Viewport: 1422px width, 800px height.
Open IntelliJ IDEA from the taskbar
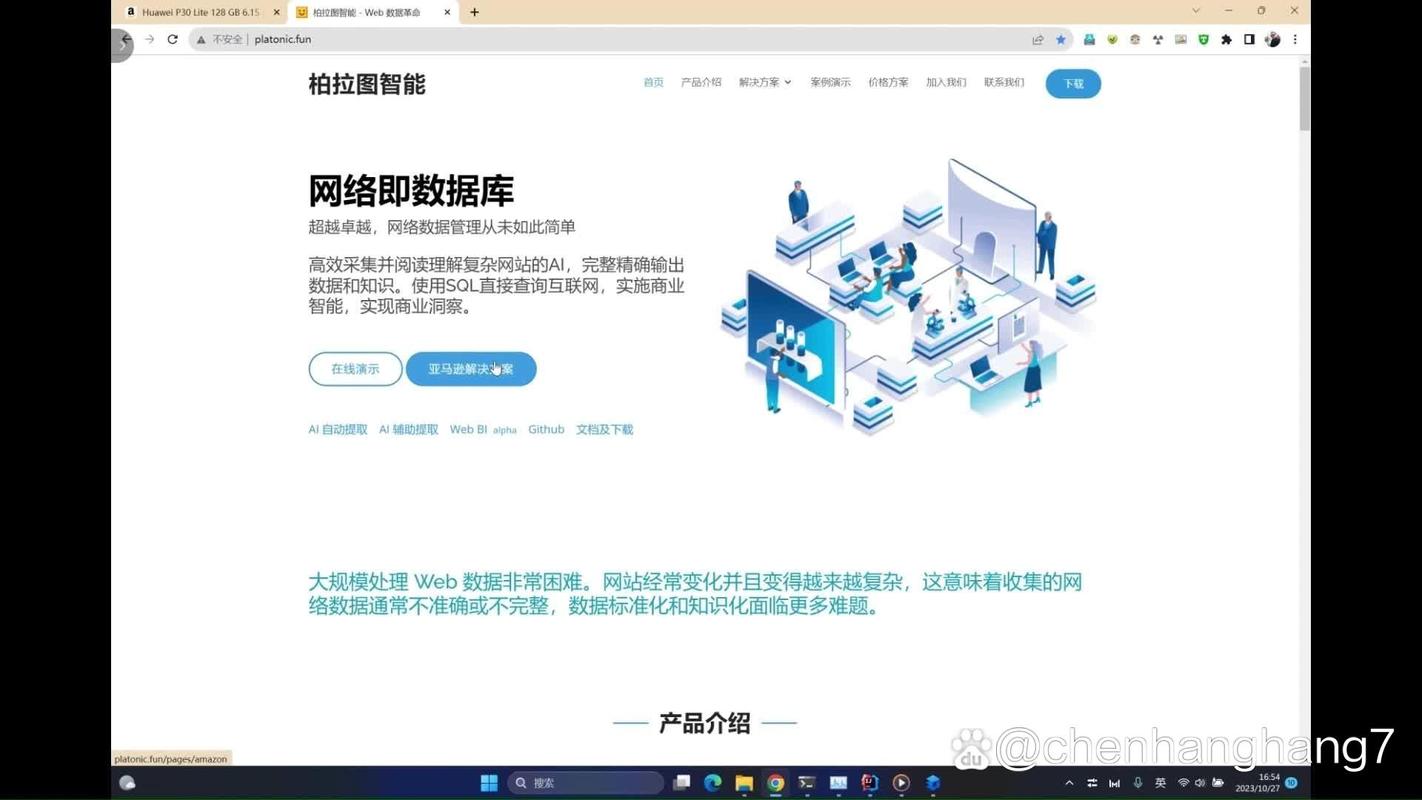coord(870,783)
